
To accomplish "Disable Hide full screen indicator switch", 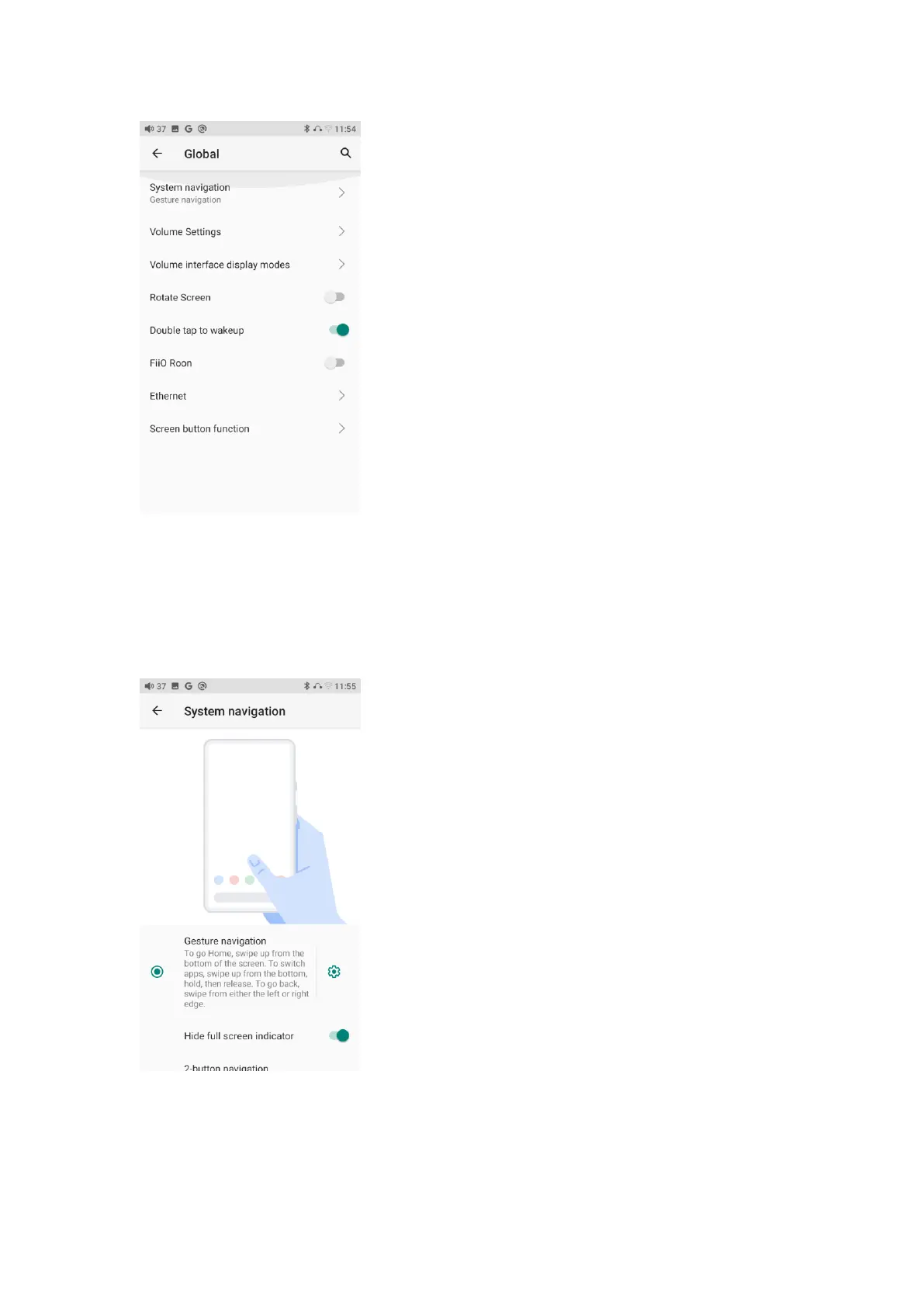I will [x=339, y=1035].
